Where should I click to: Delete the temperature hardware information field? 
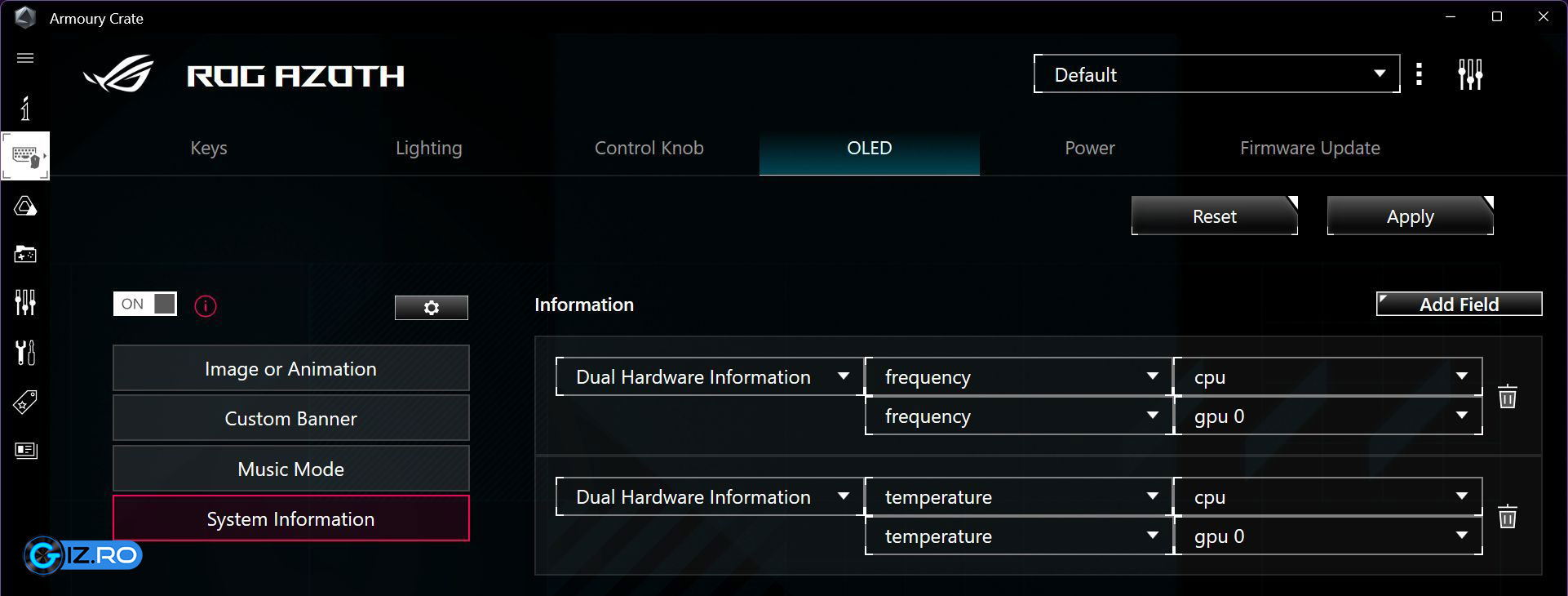coord(1507,517)
